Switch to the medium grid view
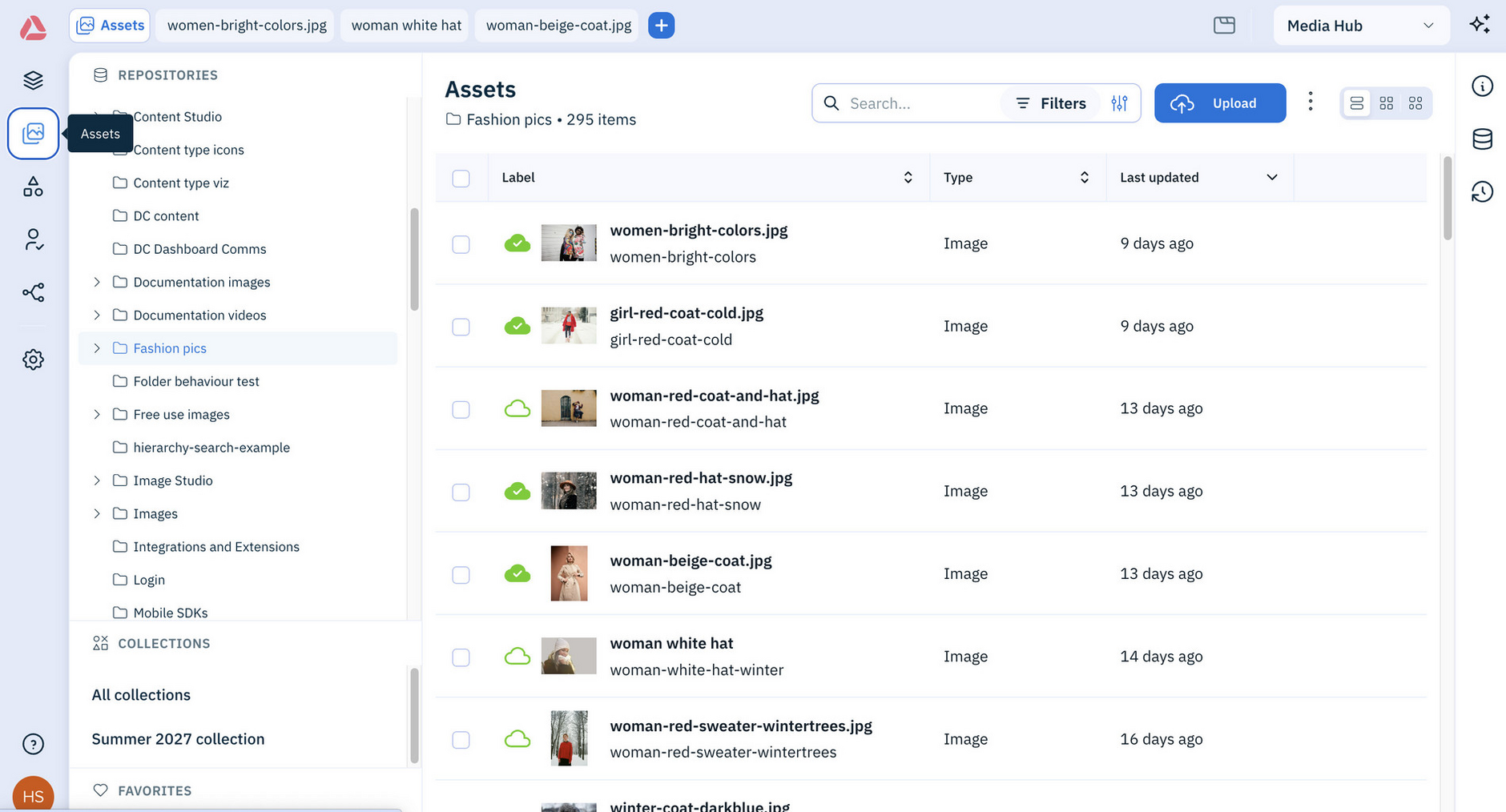This screenshot has width=1506, height=812. pyautogui.click(x=1386, y=103)
